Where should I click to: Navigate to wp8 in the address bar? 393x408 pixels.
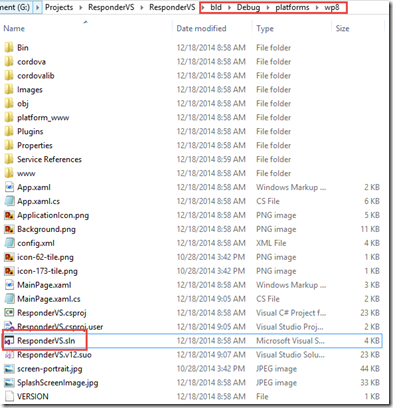332,8
